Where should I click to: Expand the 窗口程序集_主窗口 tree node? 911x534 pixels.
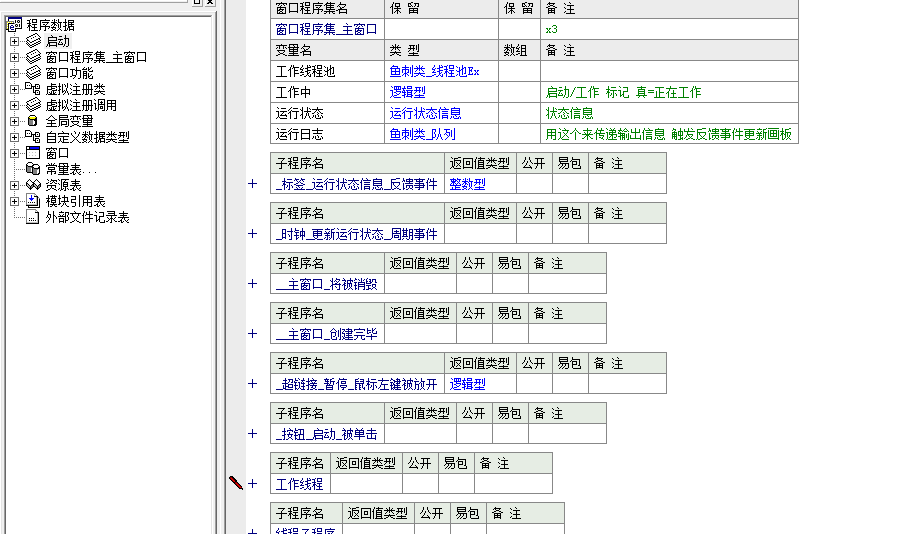coord(15,57)
